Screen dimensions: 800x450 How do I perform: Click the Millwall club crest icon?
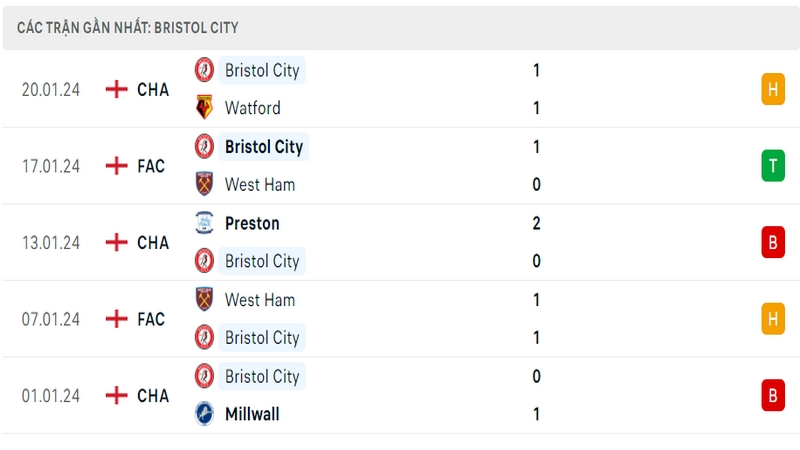point(204,414)
